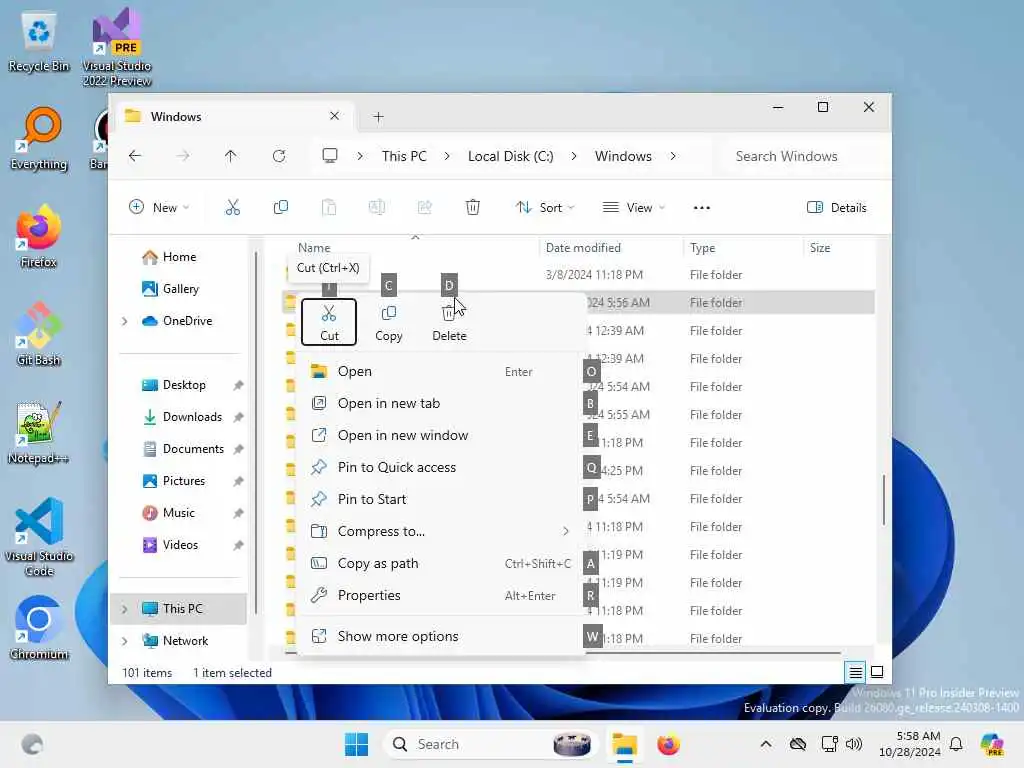Click the toolbar Cut scissors icon

232,208
